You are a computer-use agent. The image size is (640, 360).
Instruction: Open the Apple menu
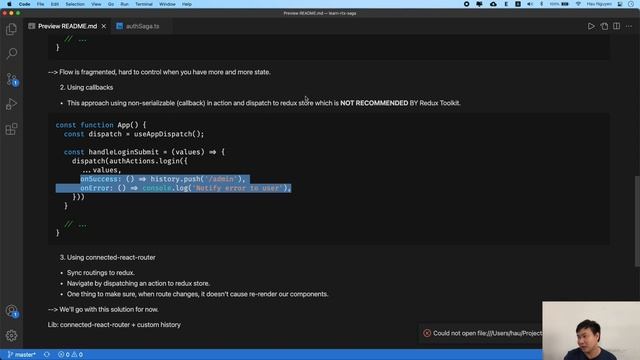coord(9,4)
